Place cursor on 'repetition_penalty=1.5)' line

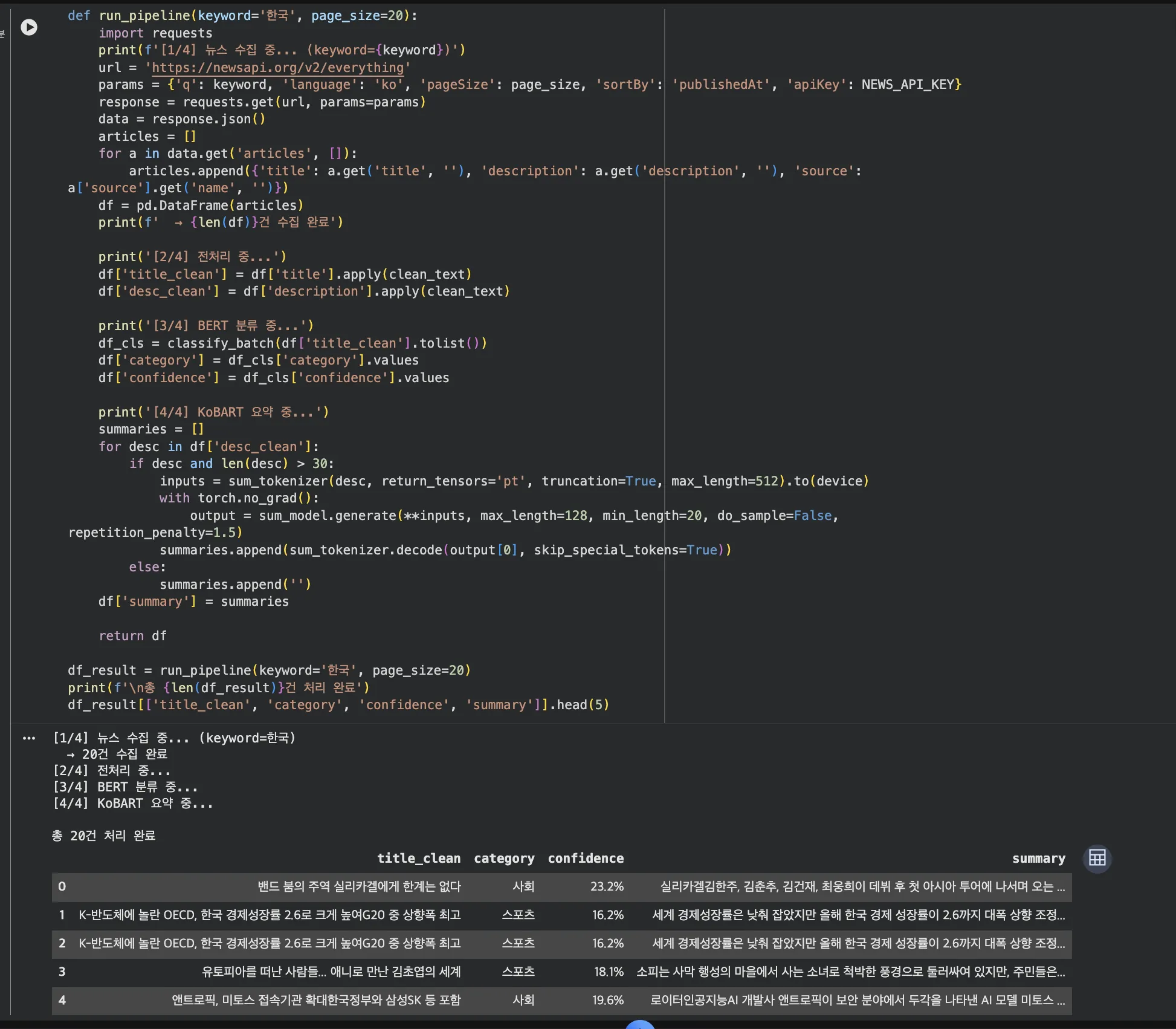(155, 533)
